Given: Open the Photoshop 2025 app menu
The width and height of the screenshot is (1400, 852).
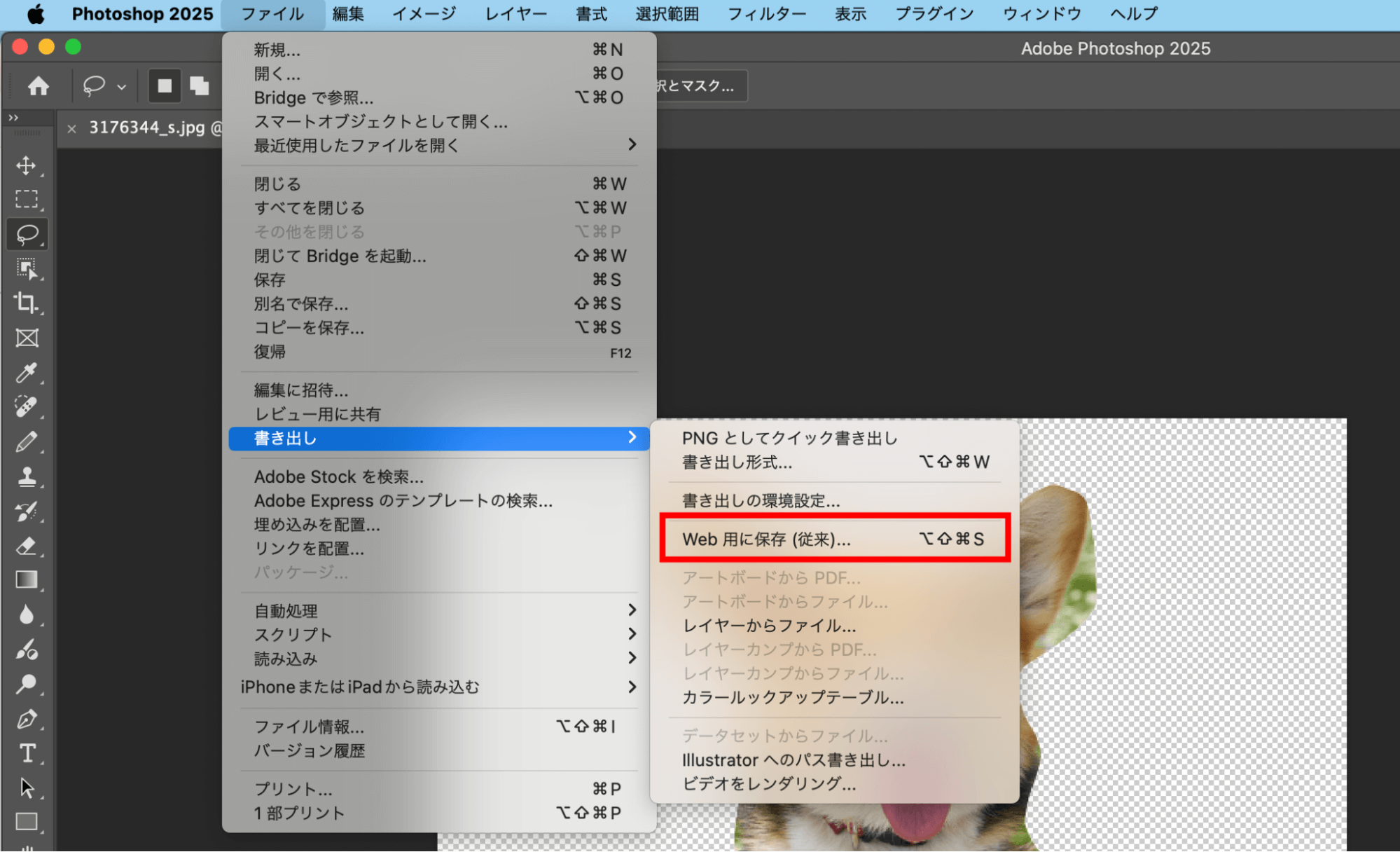Looking at the screenshot, I should (142, 14).
